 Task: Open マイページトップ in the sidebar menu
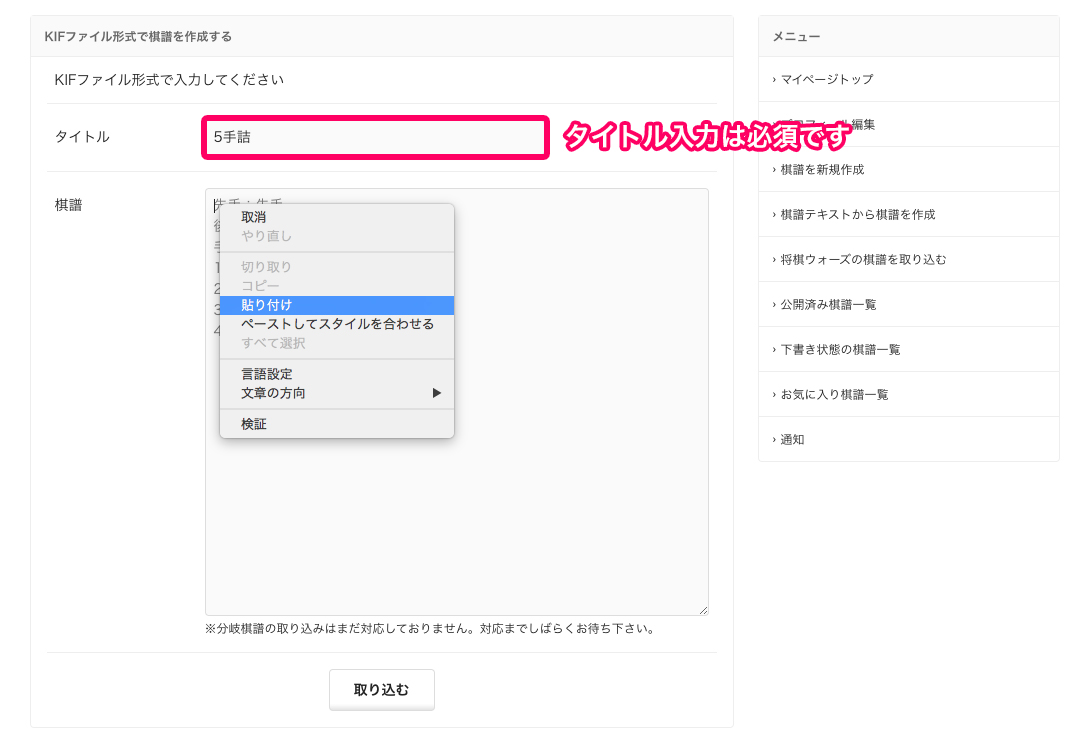pyautogui.click(x=826, y=79)
